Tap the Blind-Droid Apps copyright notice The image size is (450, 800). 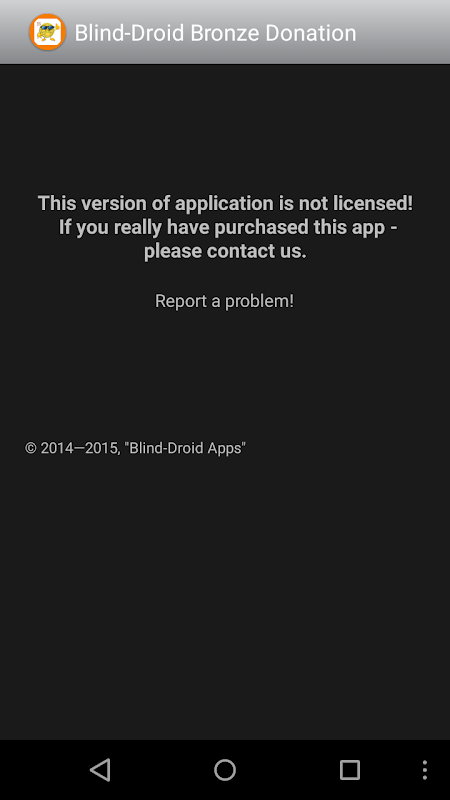click(x=135, y=448)
